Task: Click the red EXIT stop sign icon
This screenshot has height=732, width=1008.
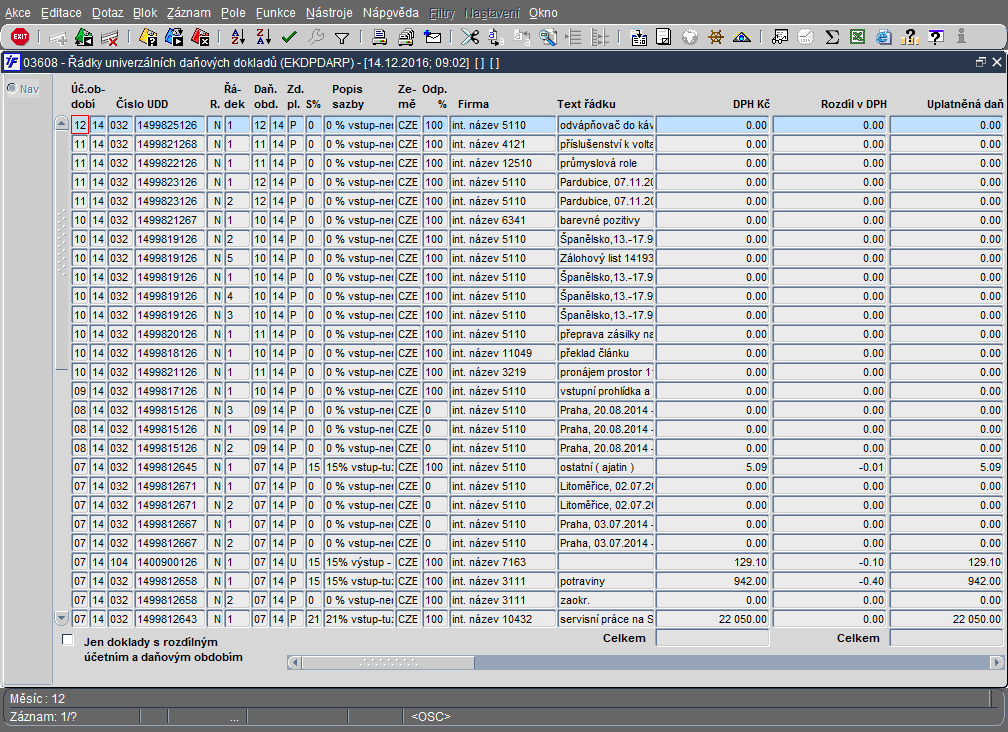Action: 20,37
